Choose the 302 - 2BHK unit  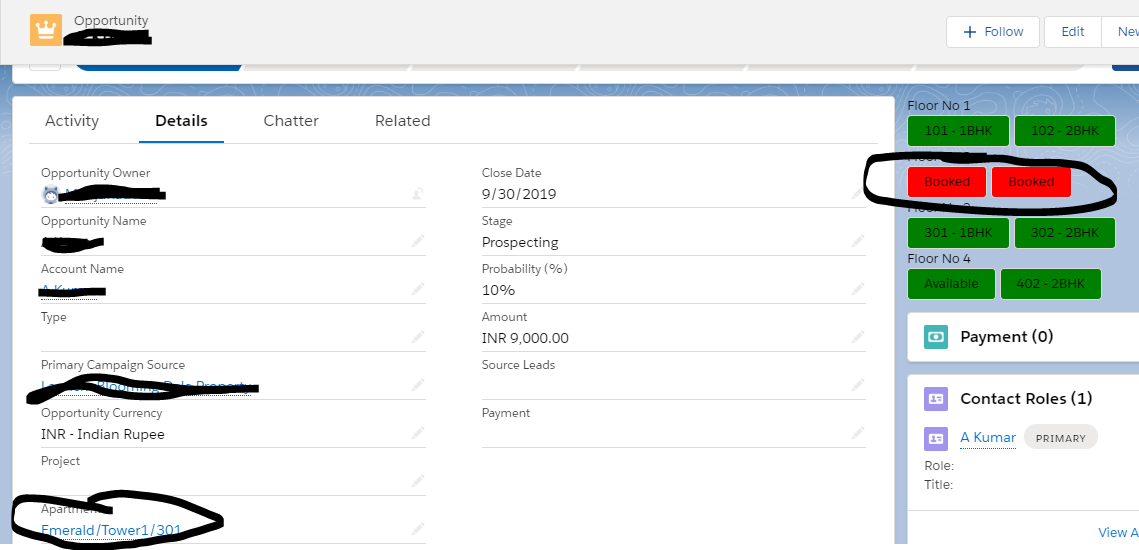1064,233
